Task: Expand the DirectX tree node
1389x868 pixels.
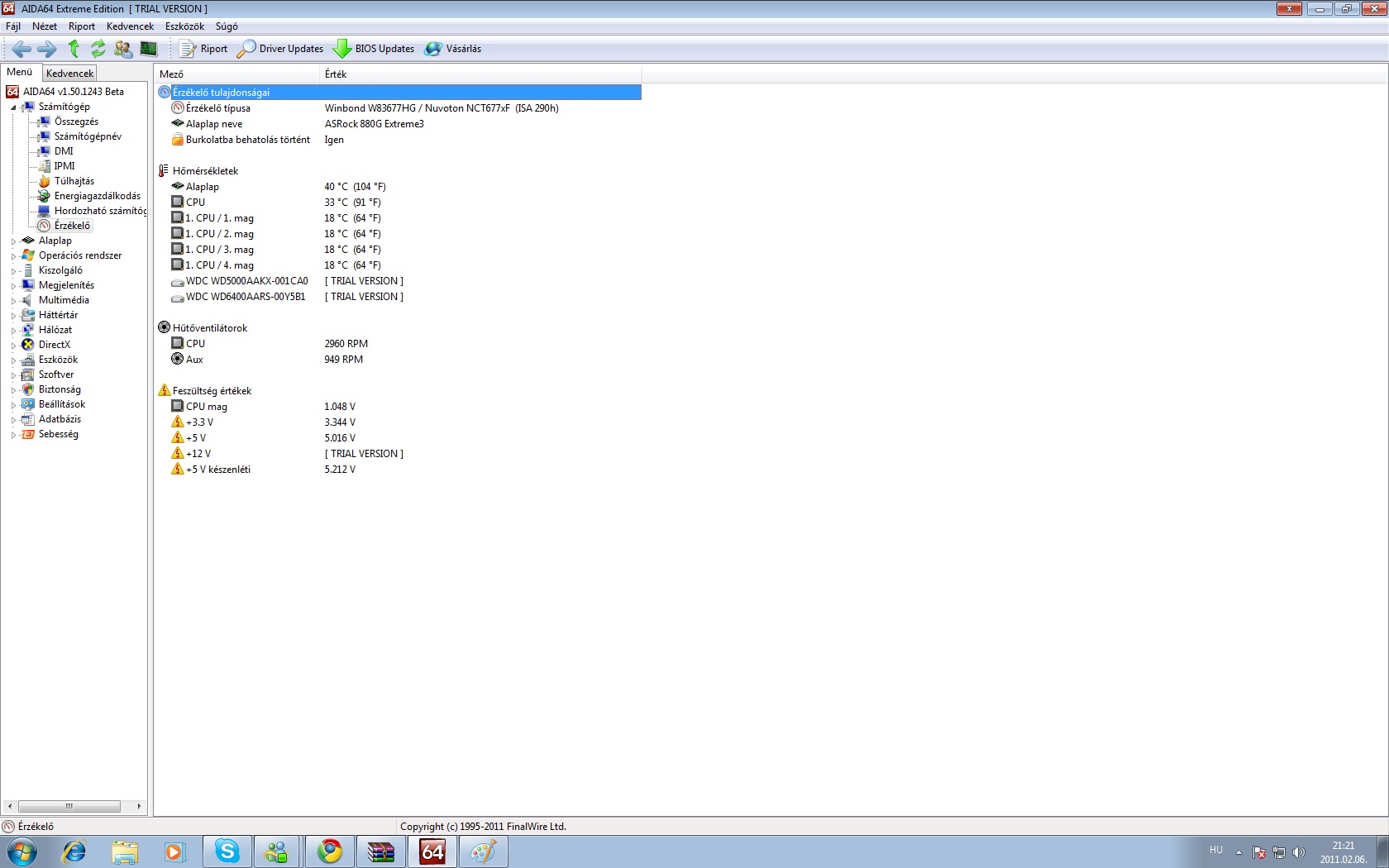Action: 13,346
